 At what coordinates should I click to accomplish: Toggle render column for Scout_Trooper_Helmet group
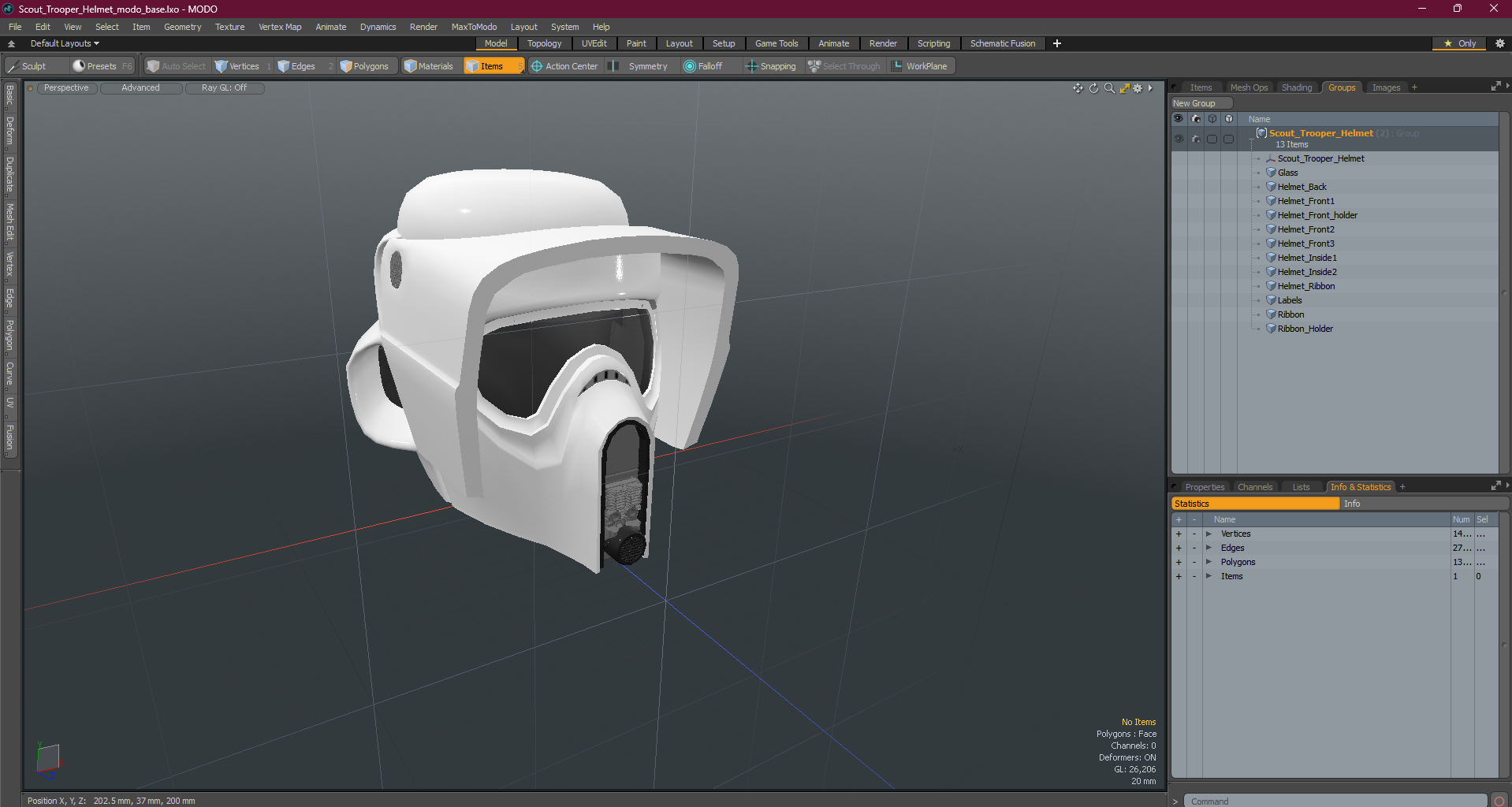1196,139
